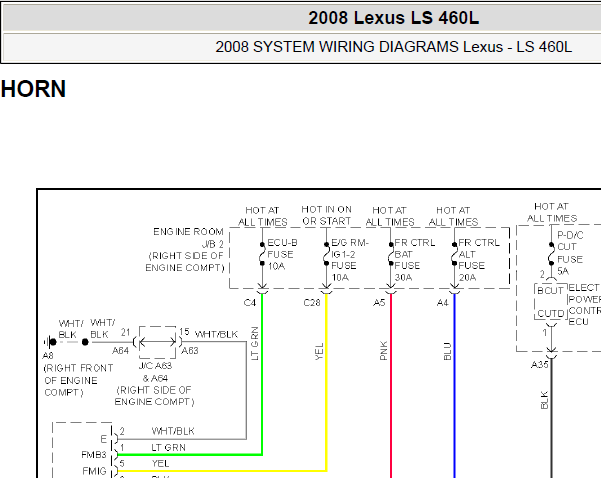Select the "FR CTRL ALT FUSE 20A" label
This screenshot has width=601, height=478.
pos(479,260)
